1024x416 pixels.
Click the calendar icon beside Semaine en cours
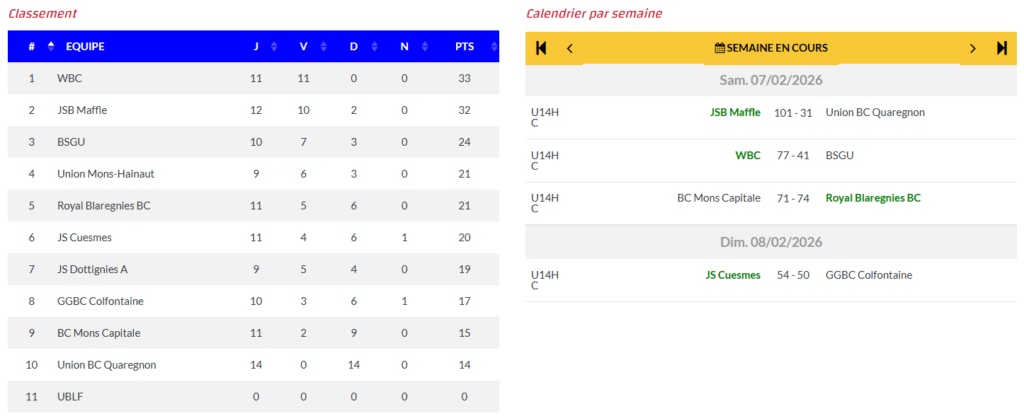coord(719,48)
